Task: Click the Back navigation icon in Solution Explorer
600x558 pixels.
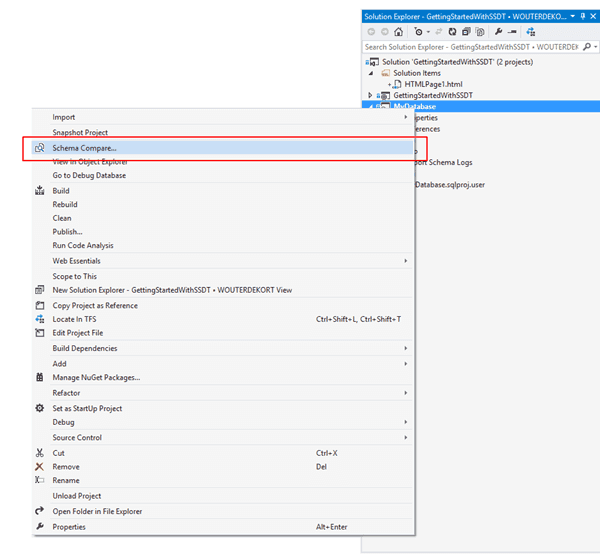Action: [x=371, y=32]
